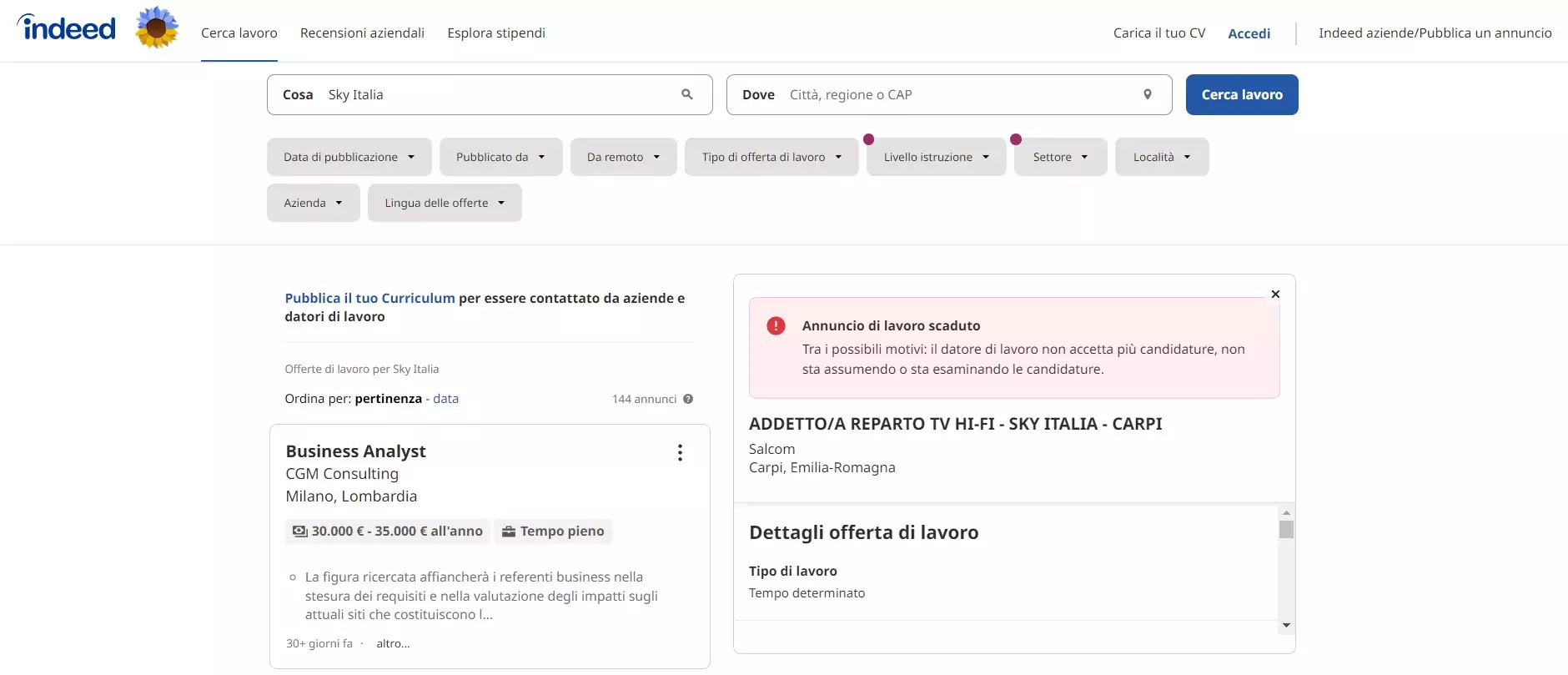The height and width of the screenshot is (675, 1568).
Task: Click scrollbar up arrow in details panel
Action: click(x=1286, y=512)
